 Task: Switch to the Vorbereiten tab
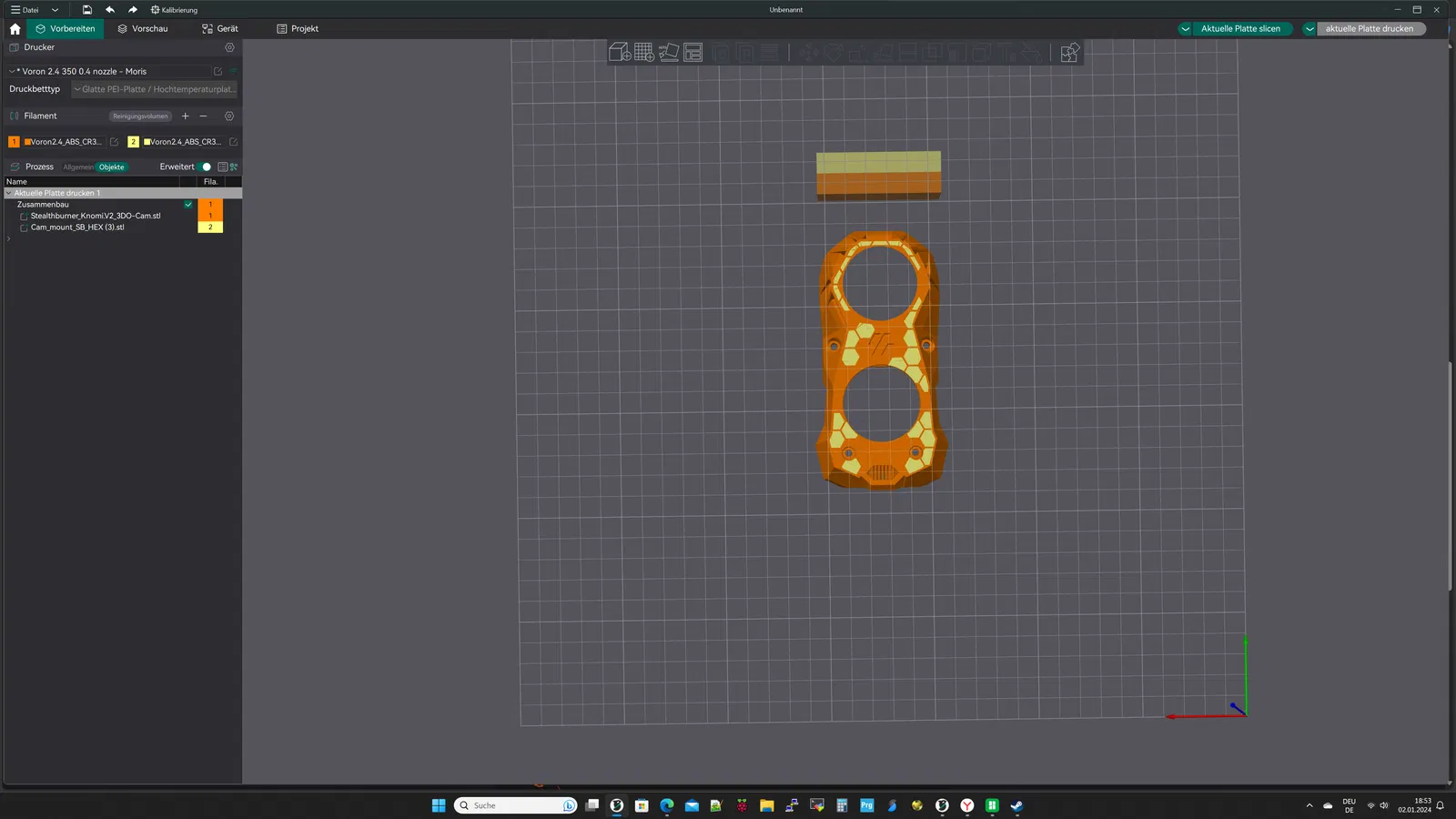pos(66,29)
